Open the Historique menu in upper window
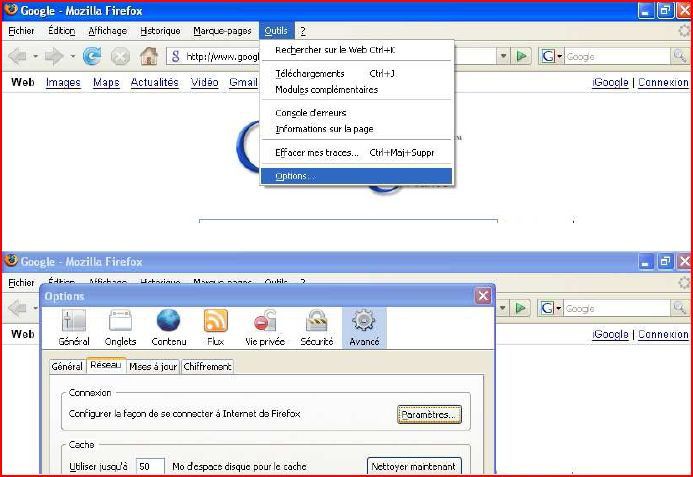Screen dimensions: 693x477 [160, 31]
